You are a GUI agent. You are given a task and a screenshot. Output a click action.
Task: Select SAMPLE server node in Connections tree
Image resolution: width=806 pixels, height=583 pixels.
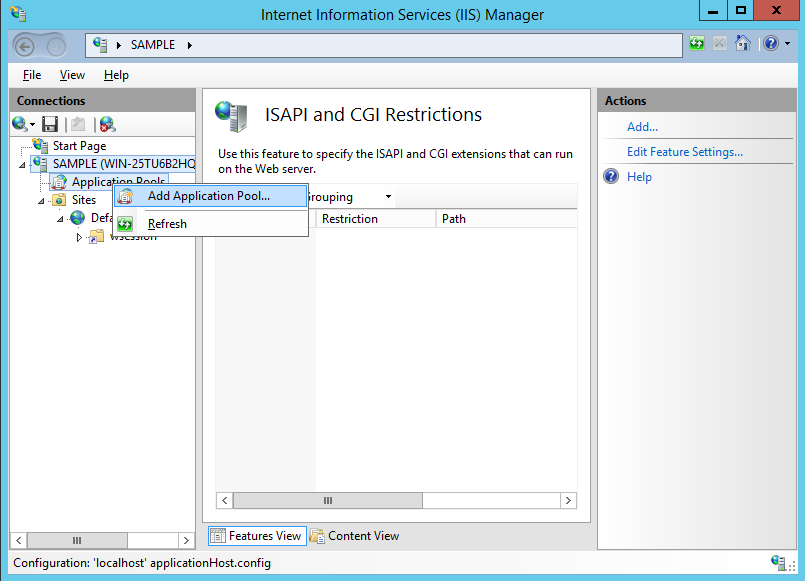pyautogui.click(x=124, y=164)
